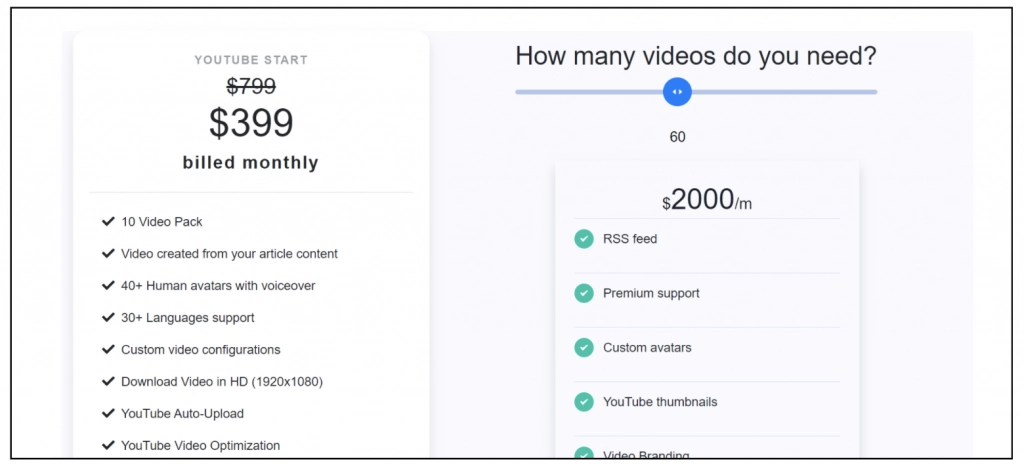Click the slider track right of the handle
1024x467 pixels.
pos(780,92)
